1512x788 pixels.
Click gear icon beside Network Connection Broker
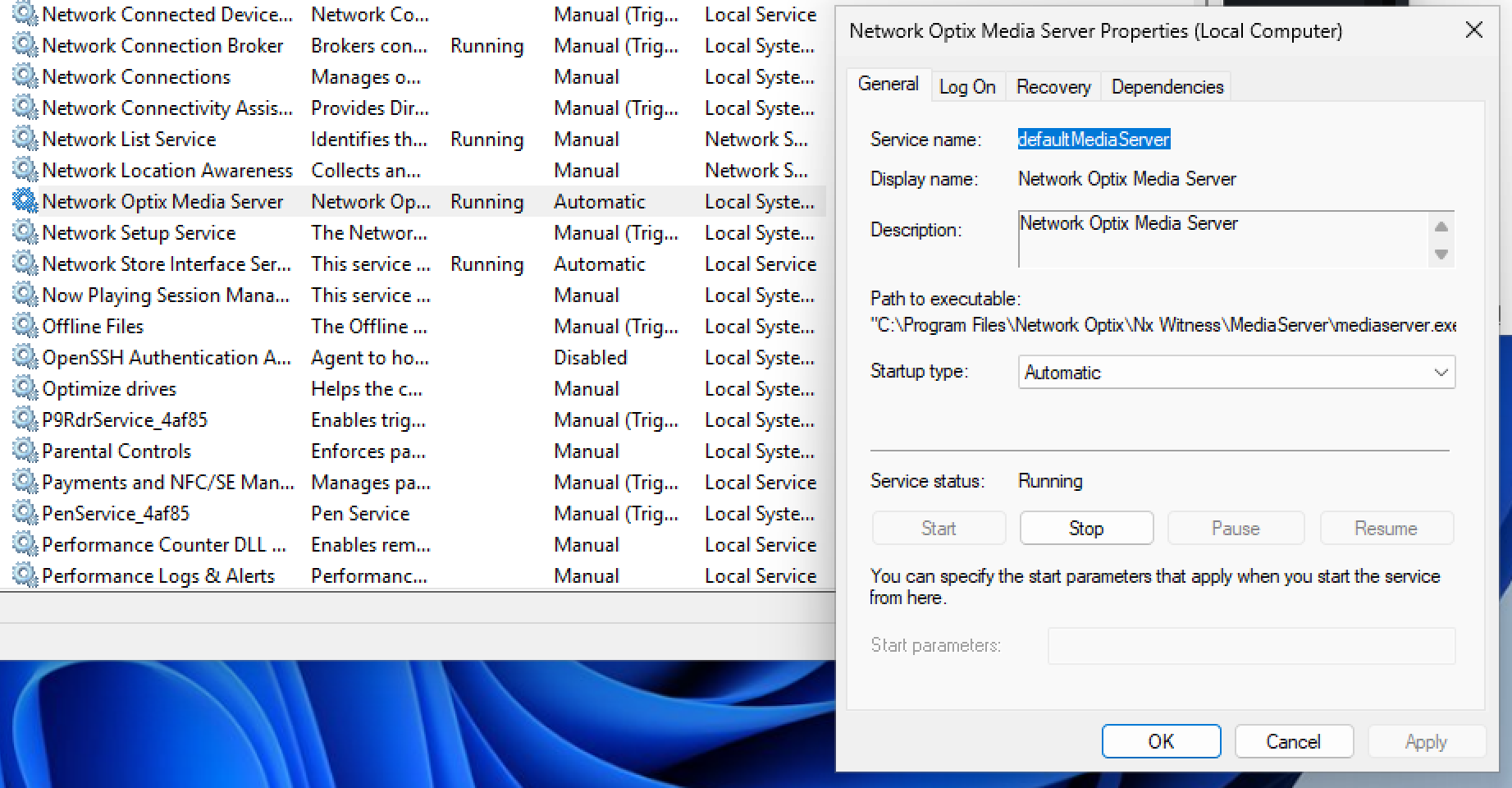point(25,45)
